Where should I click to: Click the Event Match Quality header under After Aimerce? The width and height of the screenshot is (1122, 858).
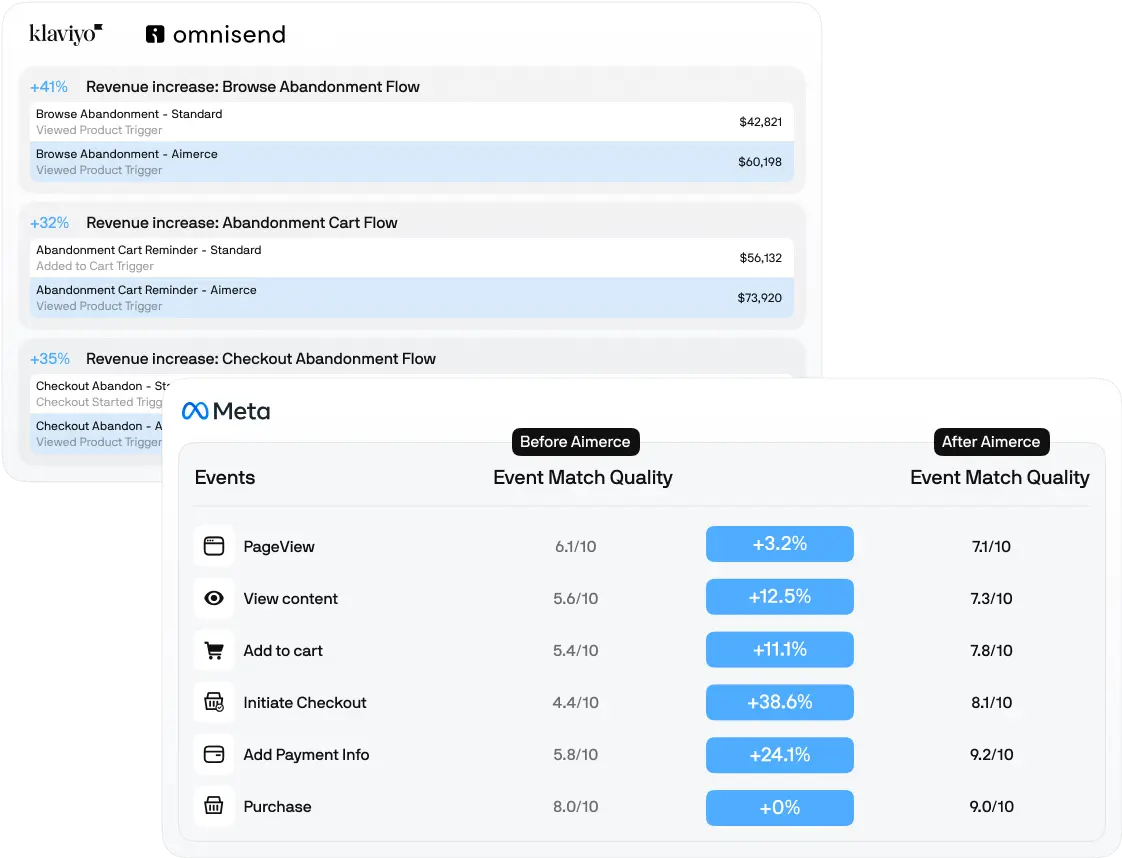coord(1000,477)
